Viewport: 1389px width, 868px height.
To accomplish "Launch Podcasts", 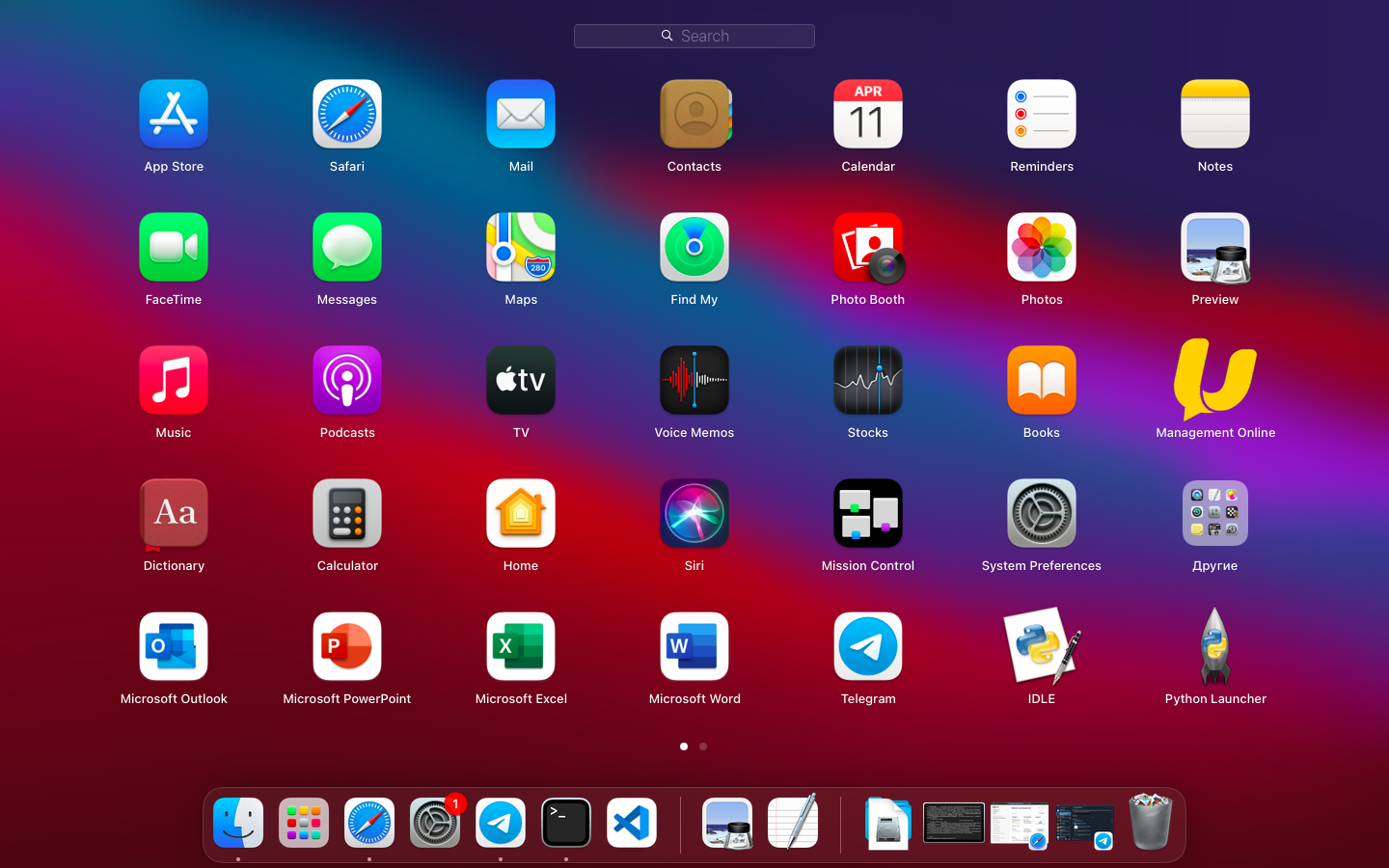I will [x=347, y=381].
